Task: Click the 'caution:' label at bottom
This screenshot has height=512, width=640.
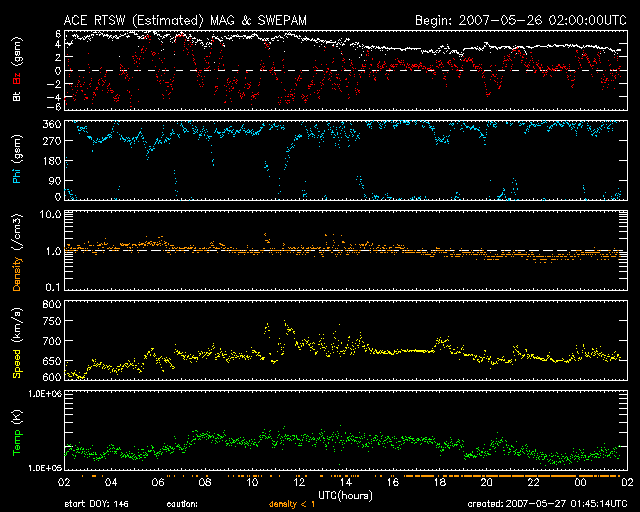Action: 183,505
